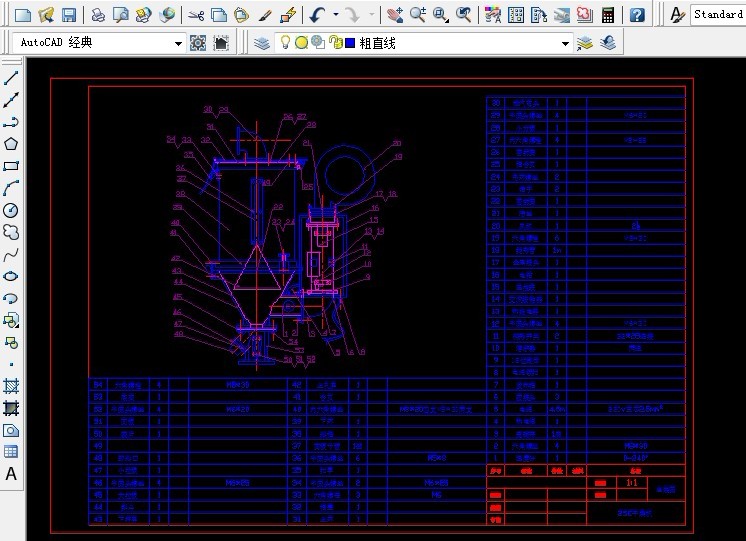The height and width of the screenshot is (541, 746).
Task: Select the Rectangle tool
Action: pyautogui.click(x=12, y=166)
